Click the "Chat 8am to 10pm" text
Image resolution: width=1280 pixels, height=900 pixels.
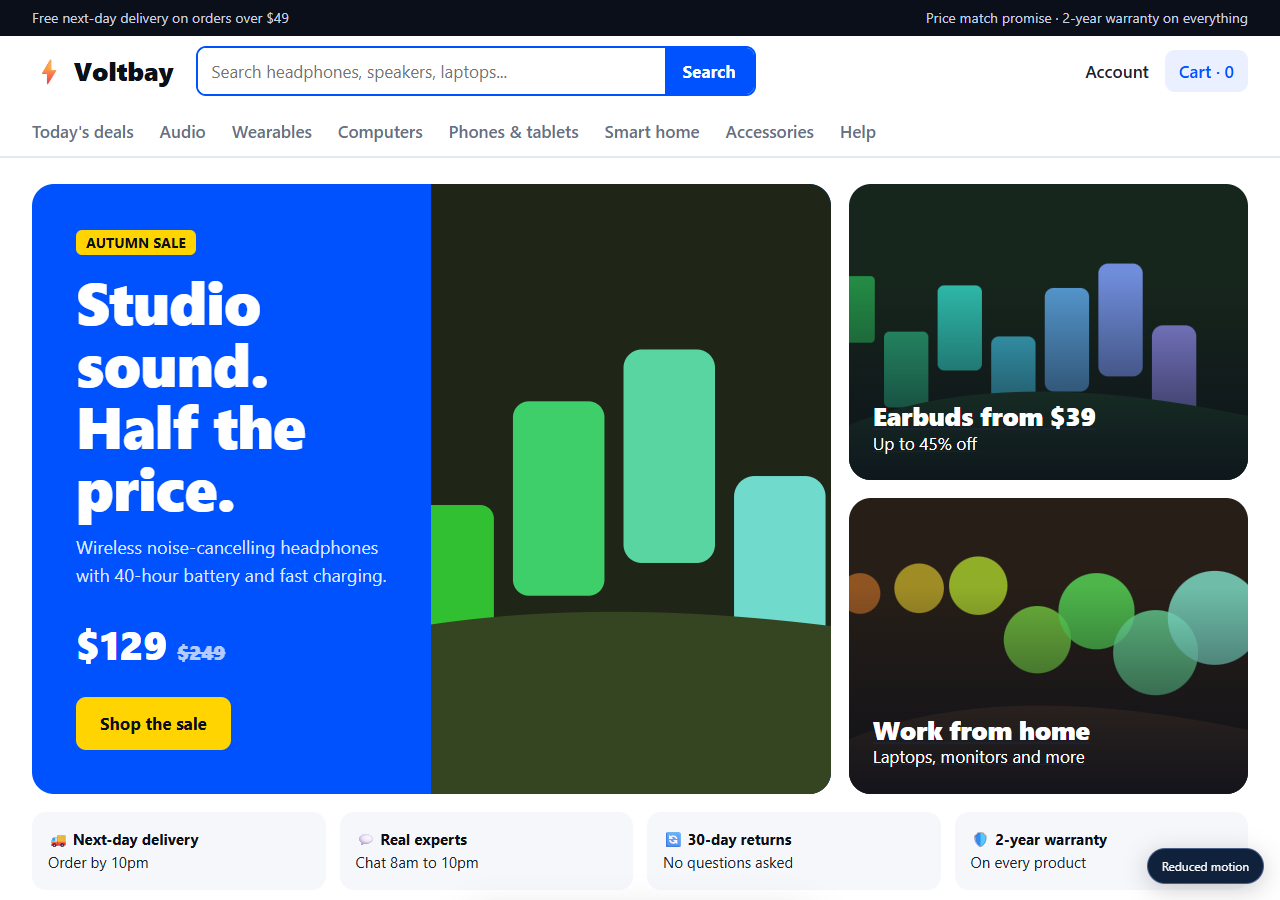[x=417, y=863]
